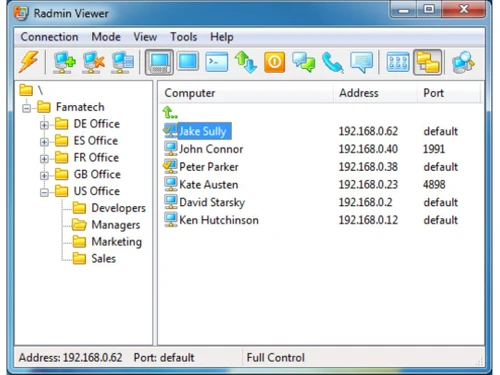Sort by Address column header
This screenshot has width=500, height=375.
(x=375, y=93)
